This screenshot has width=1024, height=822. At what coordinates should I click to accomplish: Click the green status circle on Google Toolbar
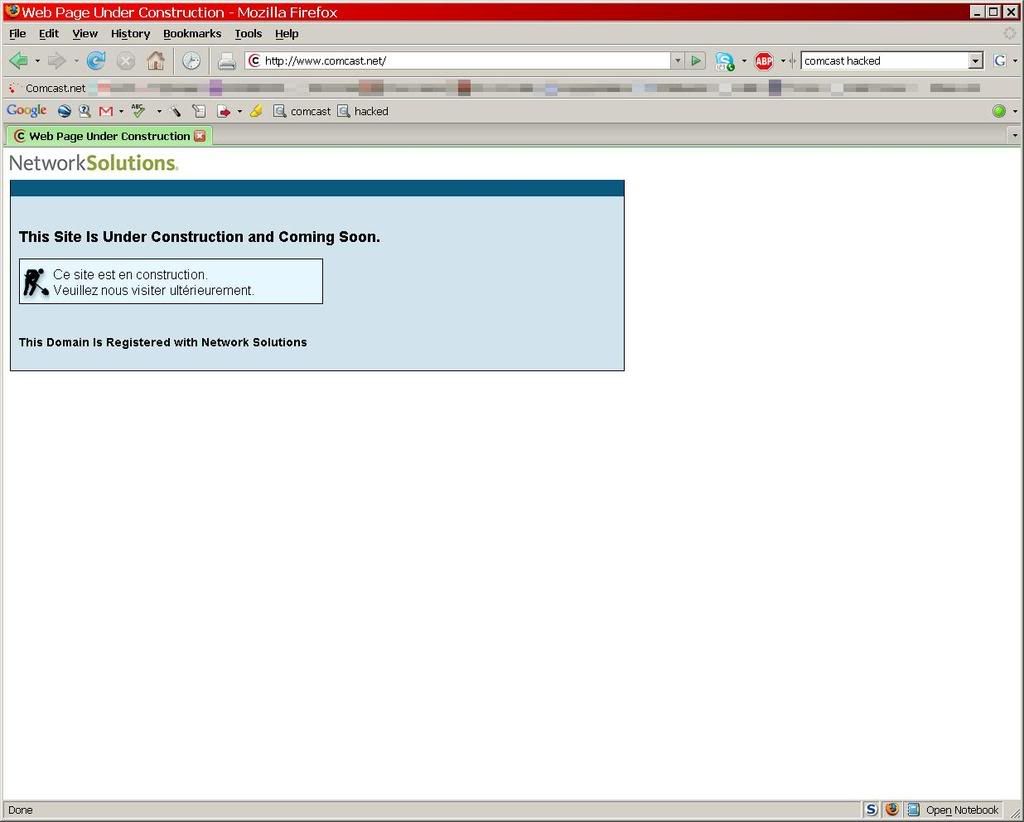[x=999, y=112]
